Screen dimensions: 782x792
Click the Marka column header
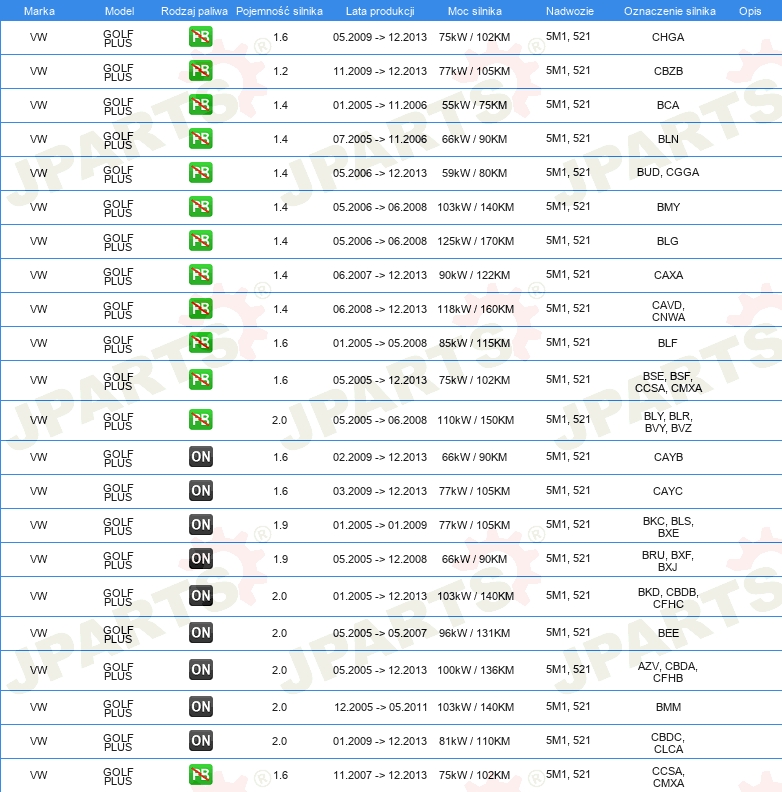tap(39, 11)
